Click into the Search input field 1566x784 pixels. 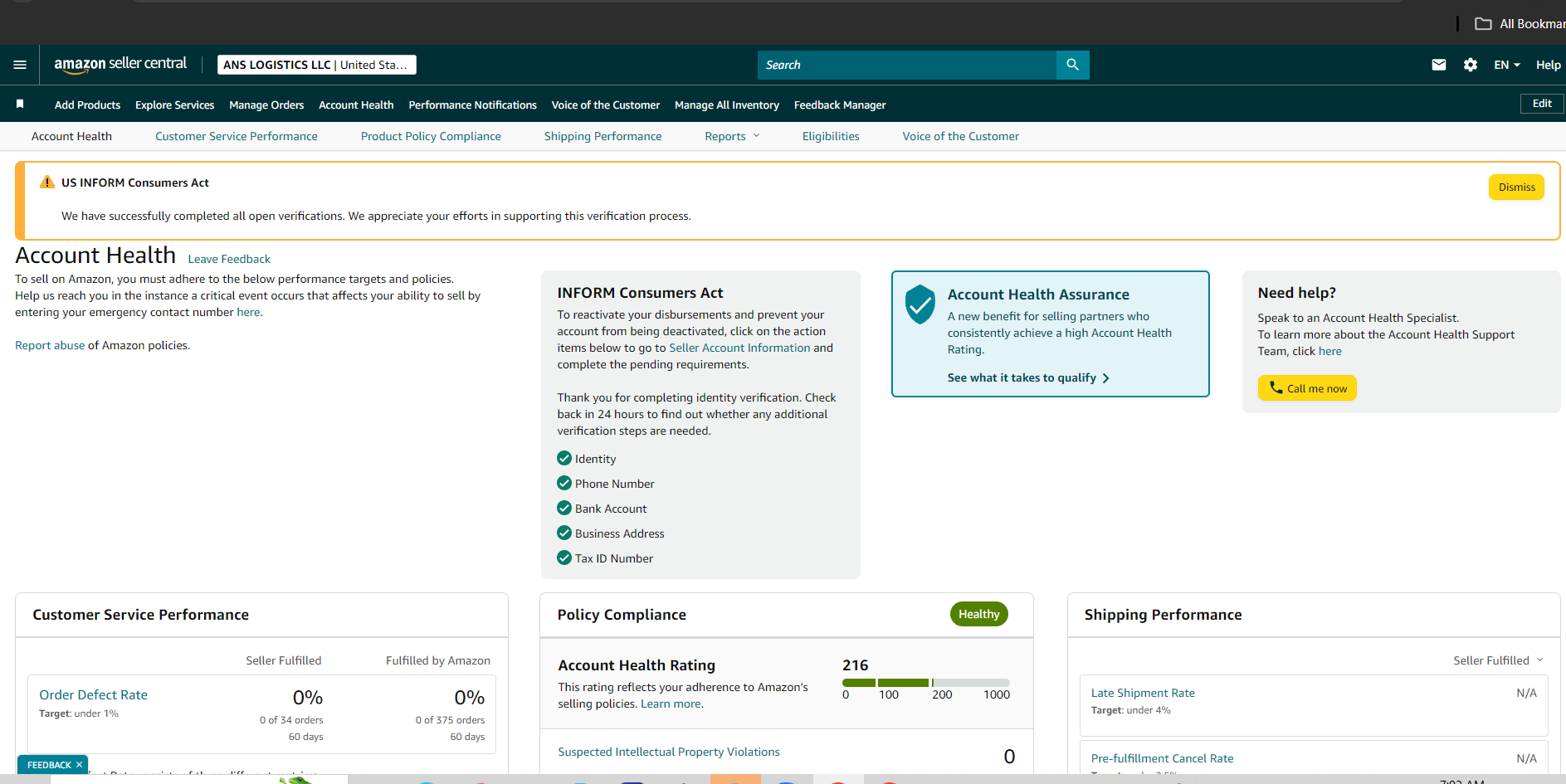point(907,65)
